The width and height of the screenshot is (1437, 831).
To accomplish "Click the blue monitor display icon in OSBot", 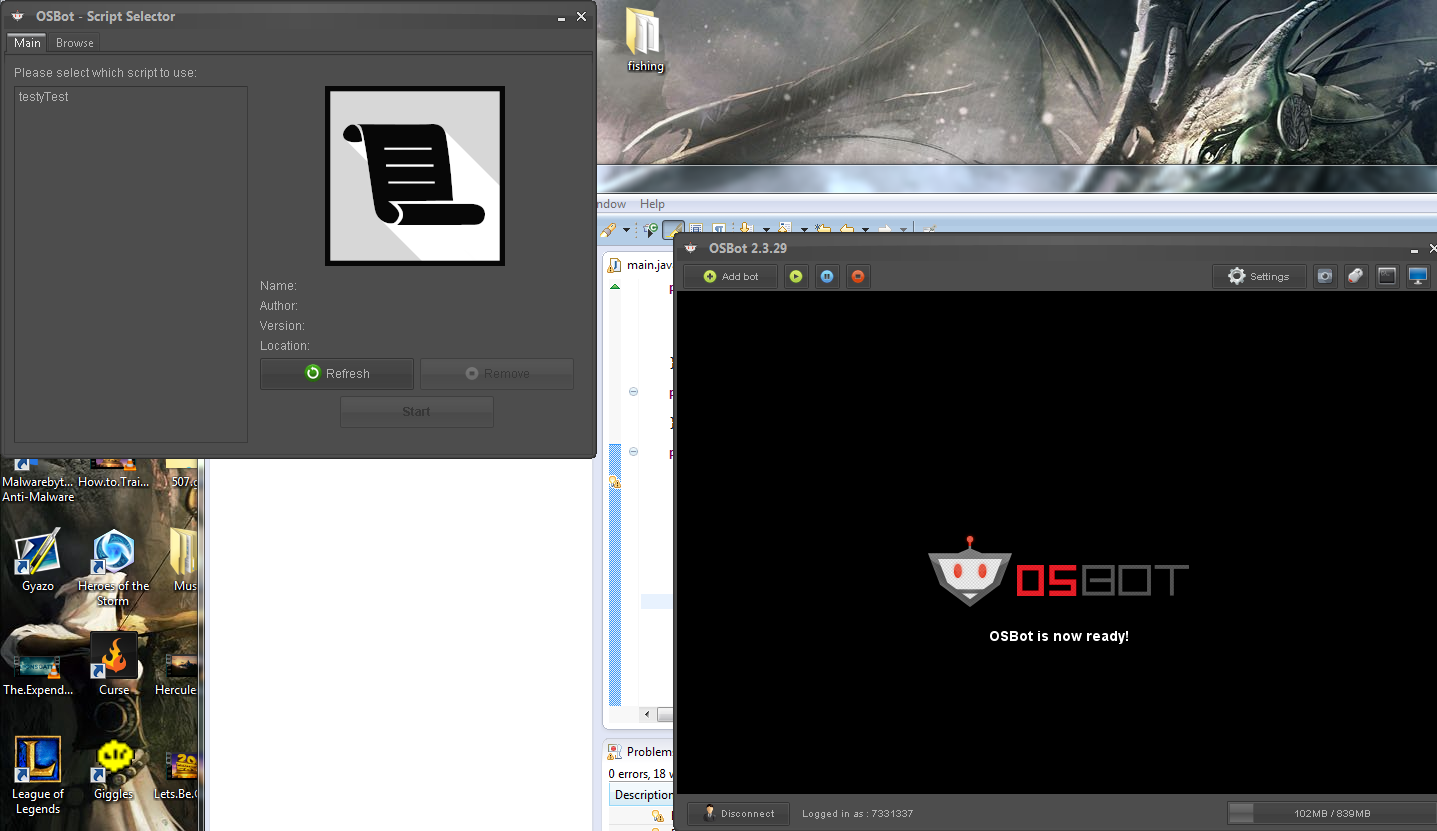I will tap(1418, 276).
